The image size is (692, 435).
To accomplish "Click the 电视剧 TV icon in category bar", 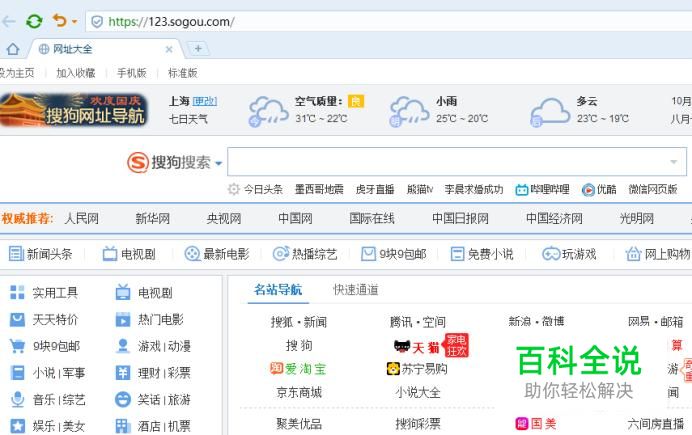I will coord(109,254).
